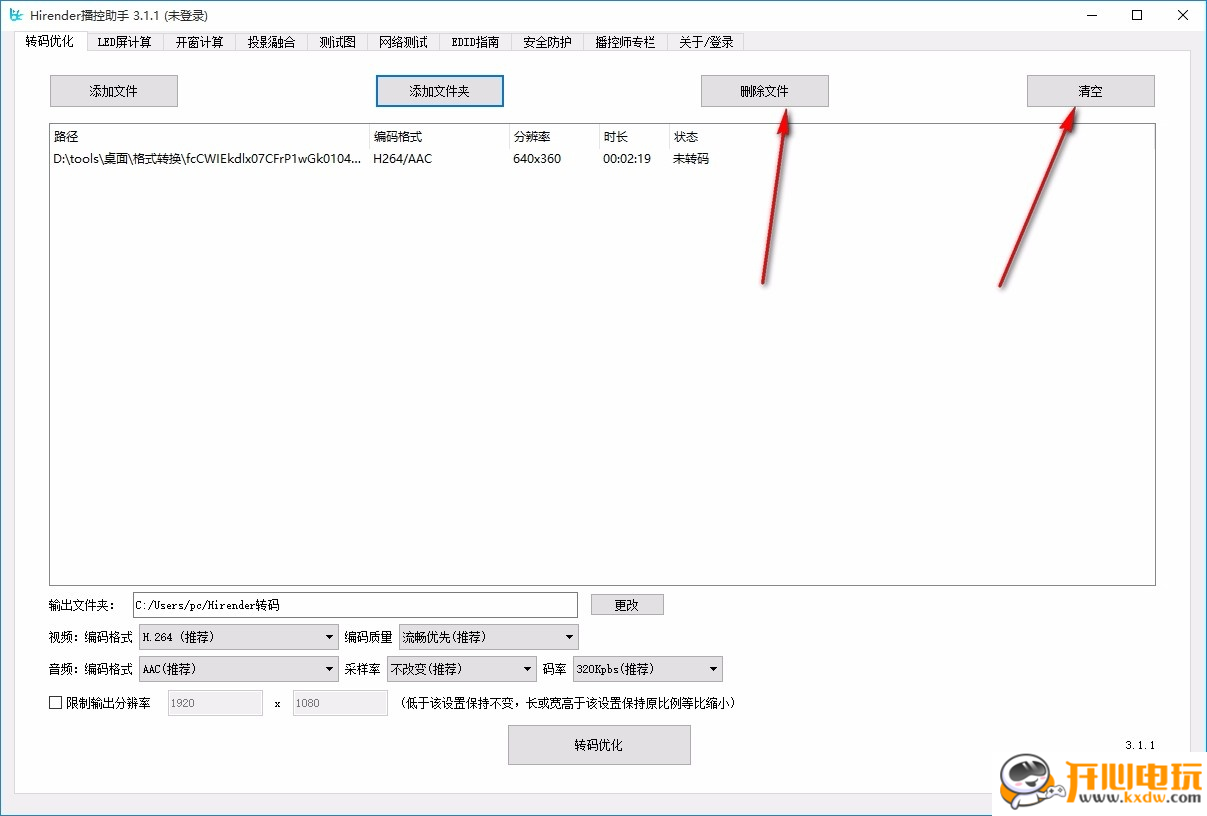1207x816 pixels.
Task: Click the 时长 column header
Action: (634, 136)
